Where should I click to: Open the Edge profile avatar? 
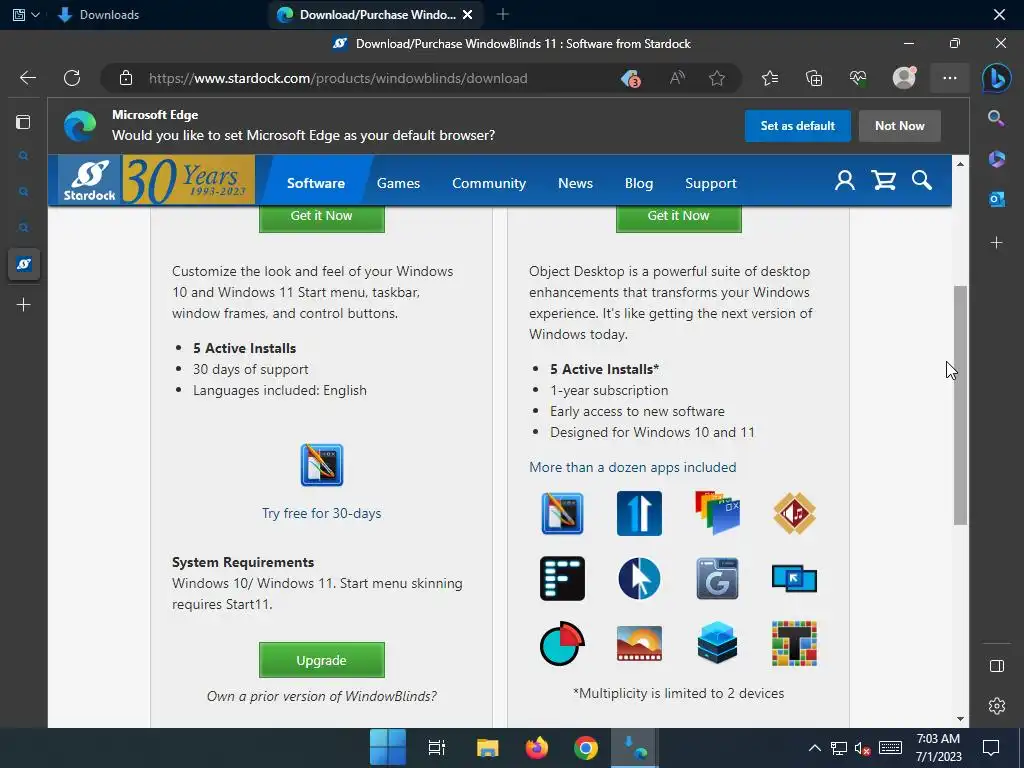[x=904, y=78]
